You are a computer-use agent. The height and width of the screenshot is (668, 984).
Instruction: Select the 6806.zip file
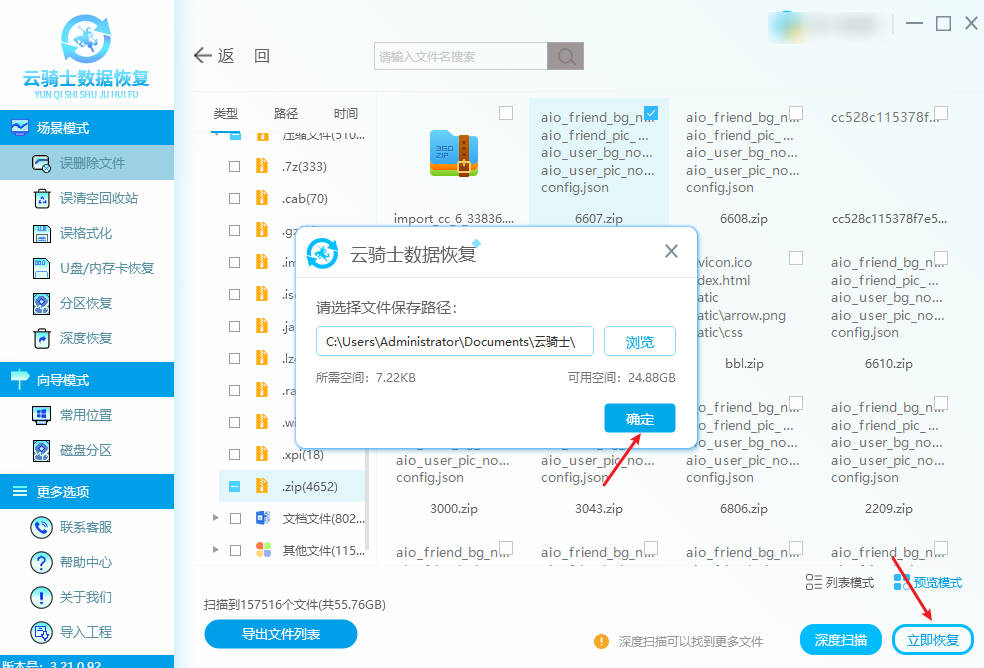point(744,509)
